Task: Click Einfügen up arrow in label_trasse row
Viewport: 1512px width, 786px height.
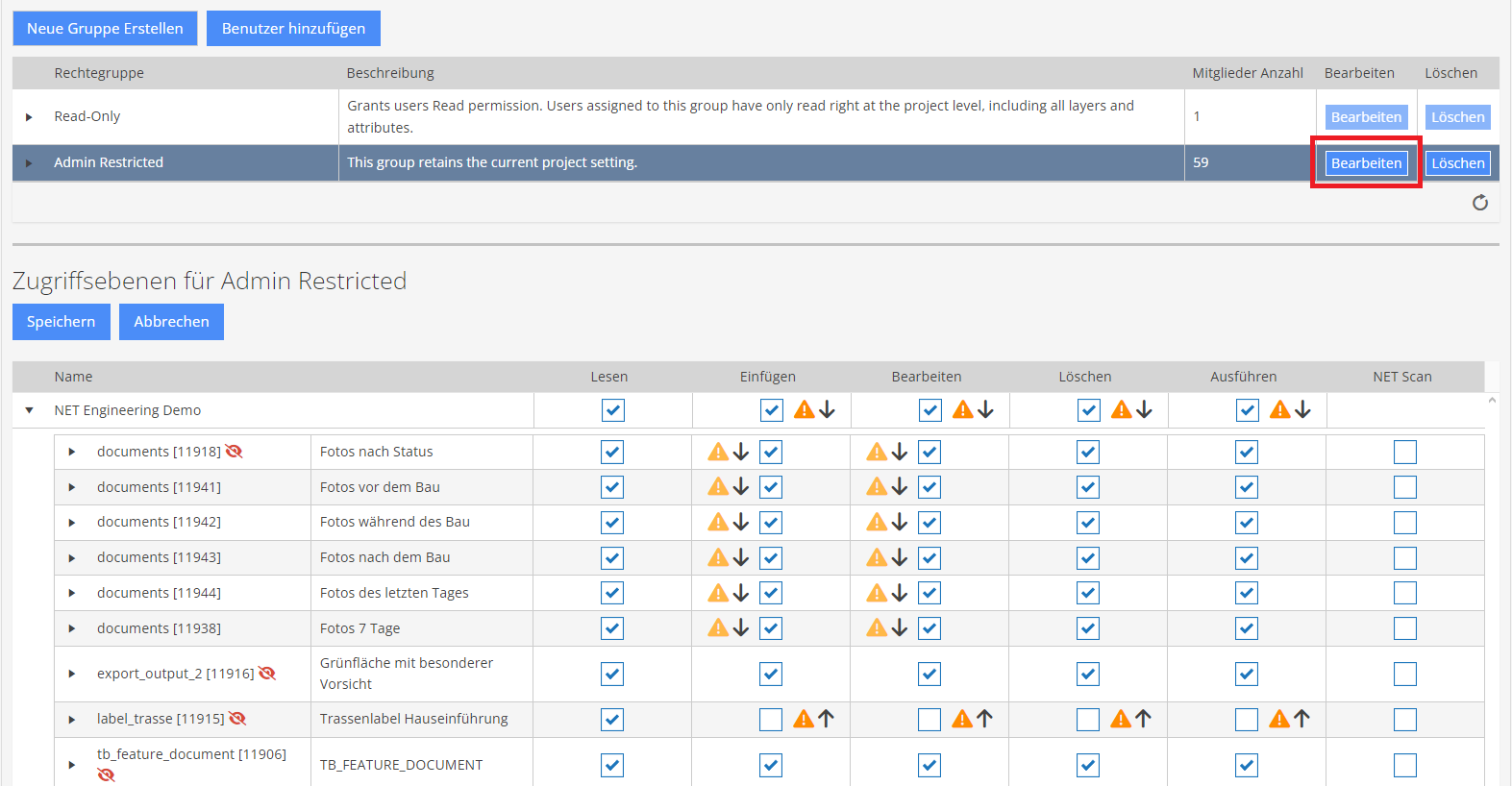Action: tap(826, 719)
